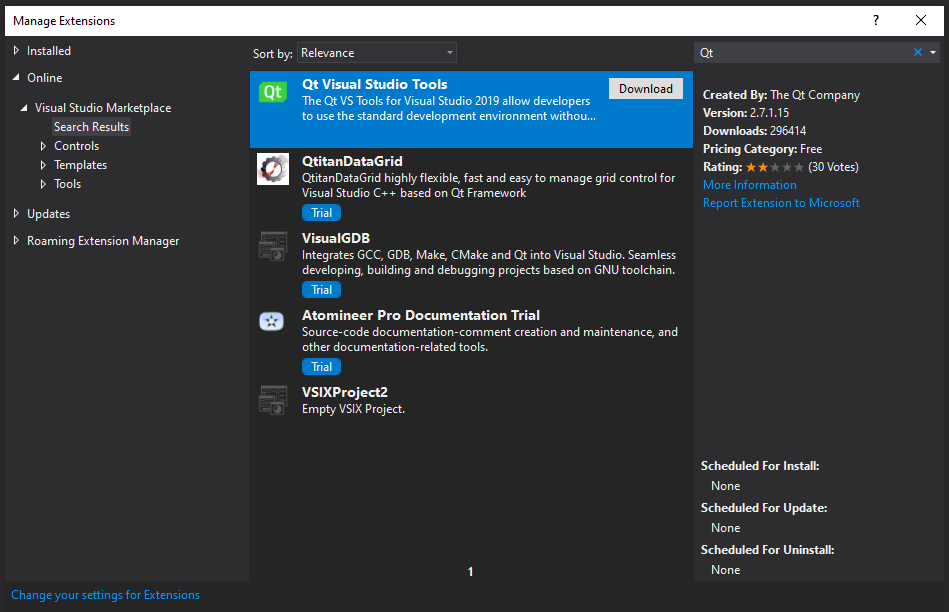Select the QtitanDataGrid result title
Image resolution: width=949 pixels, height=612 pixels.
pyautogui.click(x=352, y=161)
